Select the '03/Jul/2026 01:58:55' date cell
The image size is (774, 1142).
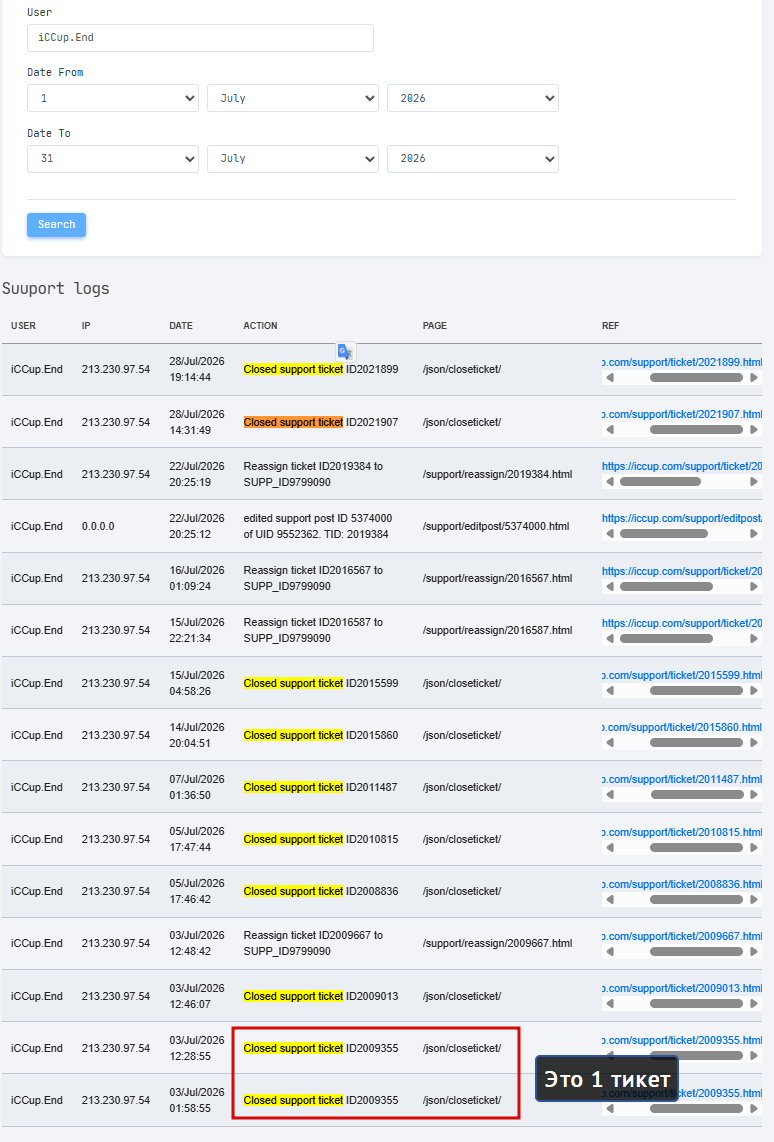[x=197, y=1100]
